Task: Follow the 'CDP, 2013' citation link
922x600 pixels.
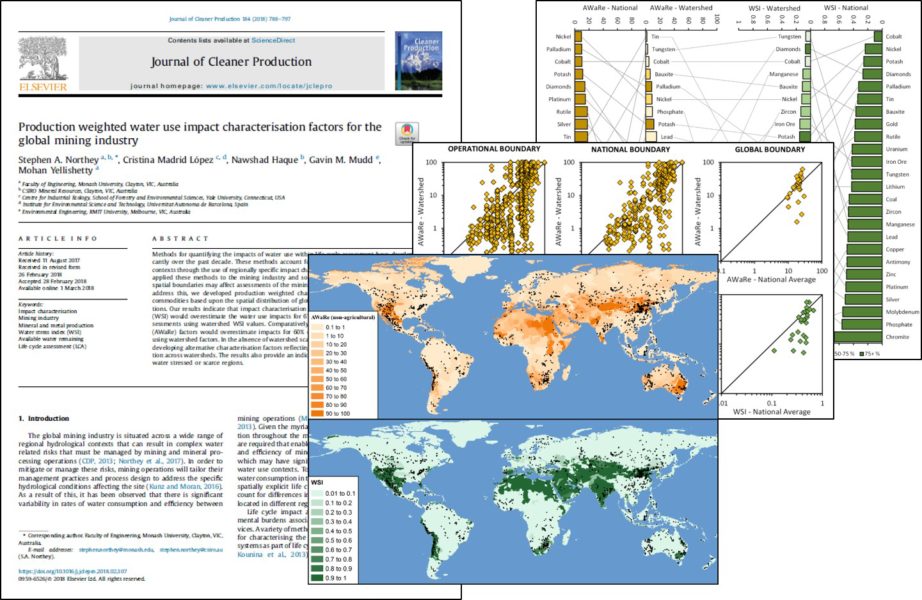Action: [x=95, y=462]
